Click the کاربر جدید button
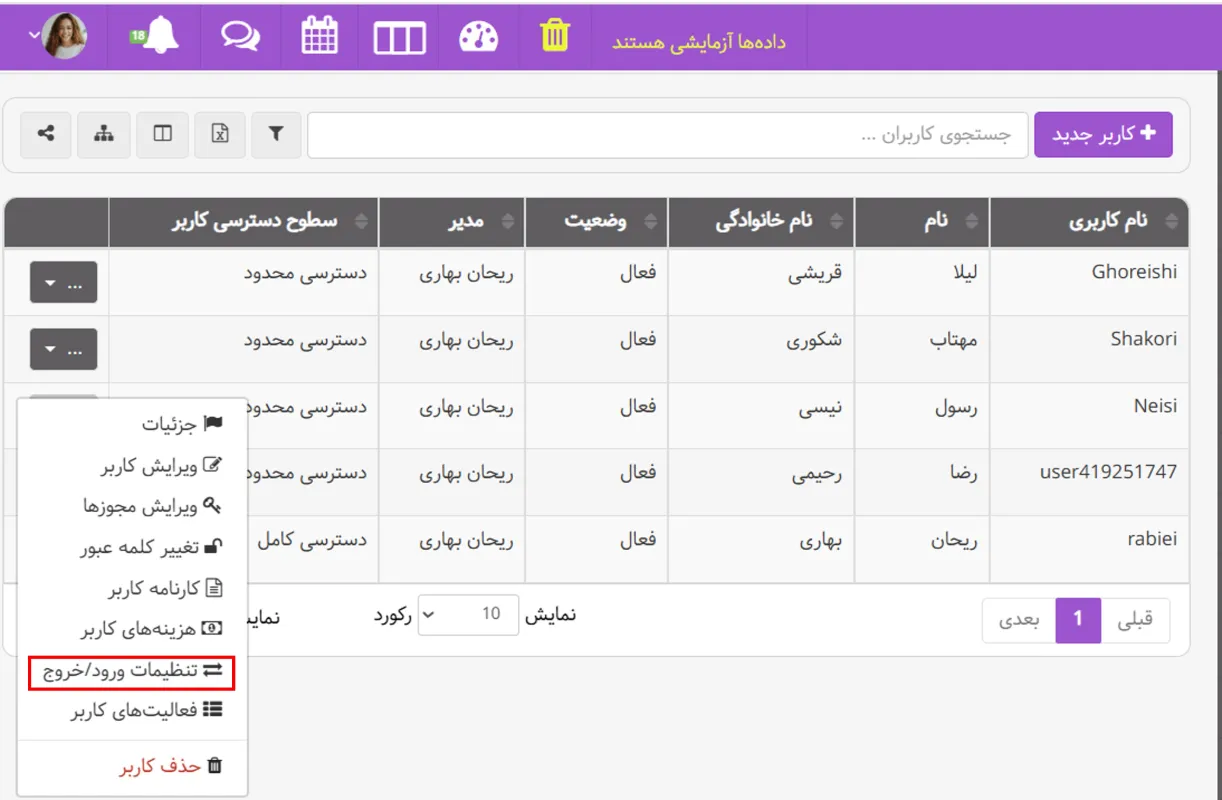 tap(1103, 133)
